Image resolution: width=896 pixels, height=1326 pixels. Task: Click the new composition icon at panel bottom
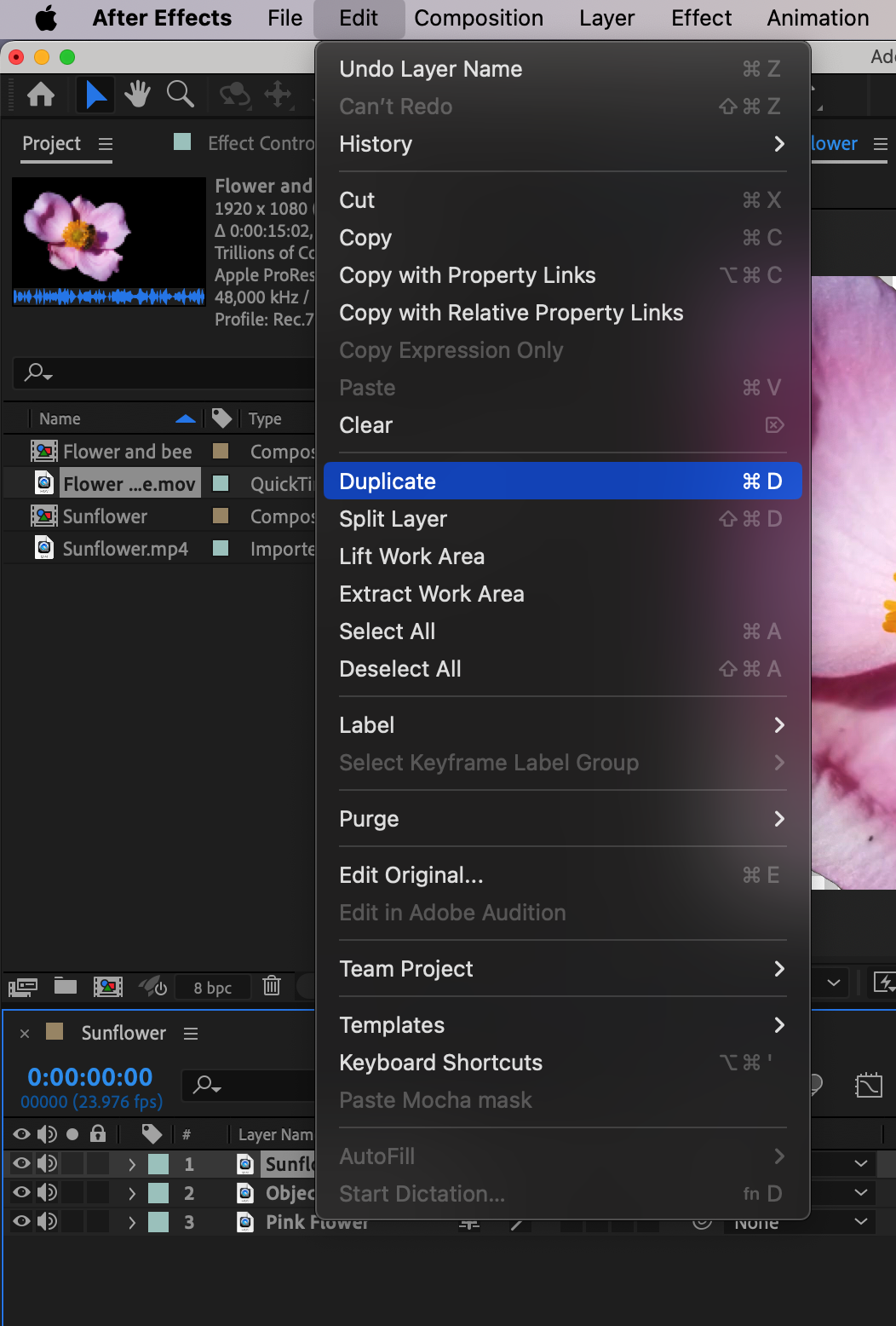pyautogui.click(x=107, y=986)
